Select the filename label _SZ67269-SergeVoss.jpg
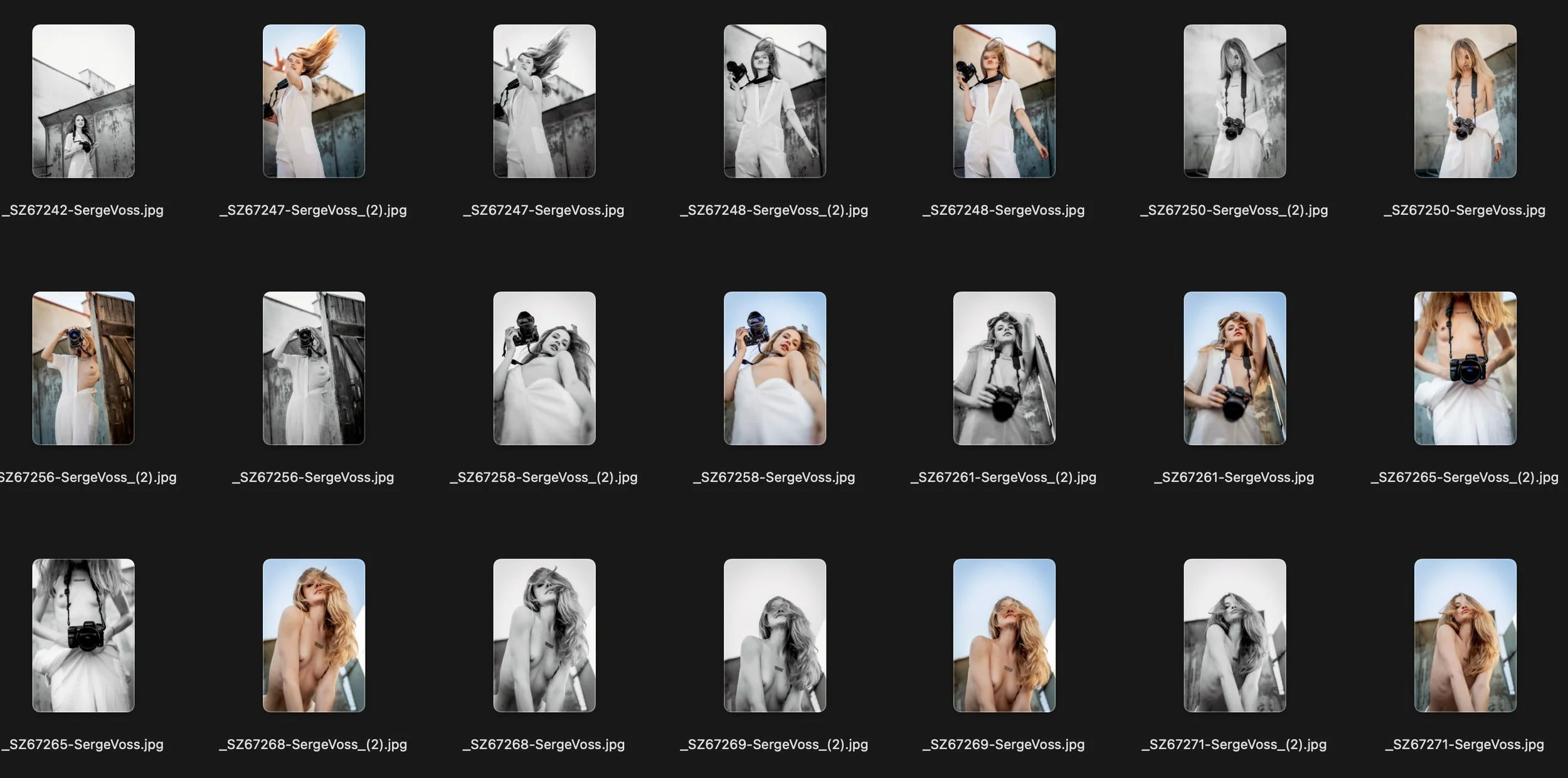Screen dimensions: 1568x778 pos(1004,744)
